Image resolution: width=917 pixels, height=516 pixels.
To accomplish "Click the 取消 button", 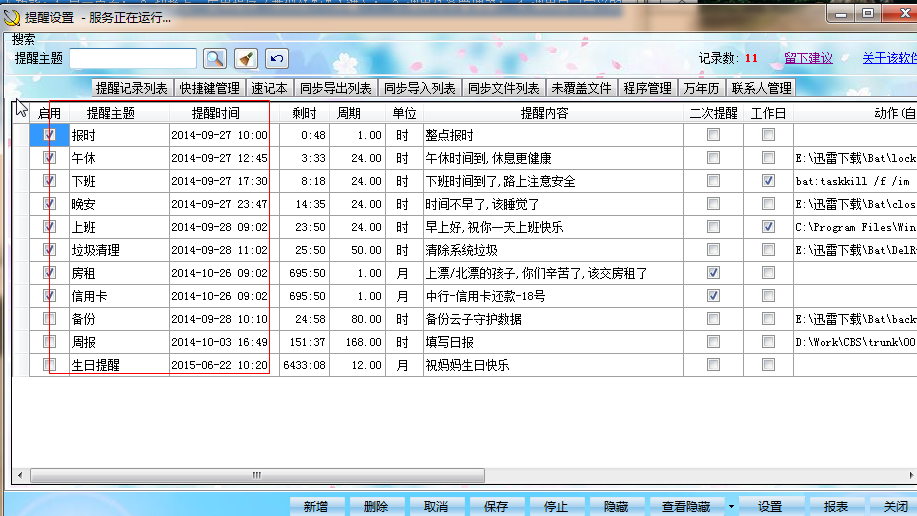I will [436, 507].
